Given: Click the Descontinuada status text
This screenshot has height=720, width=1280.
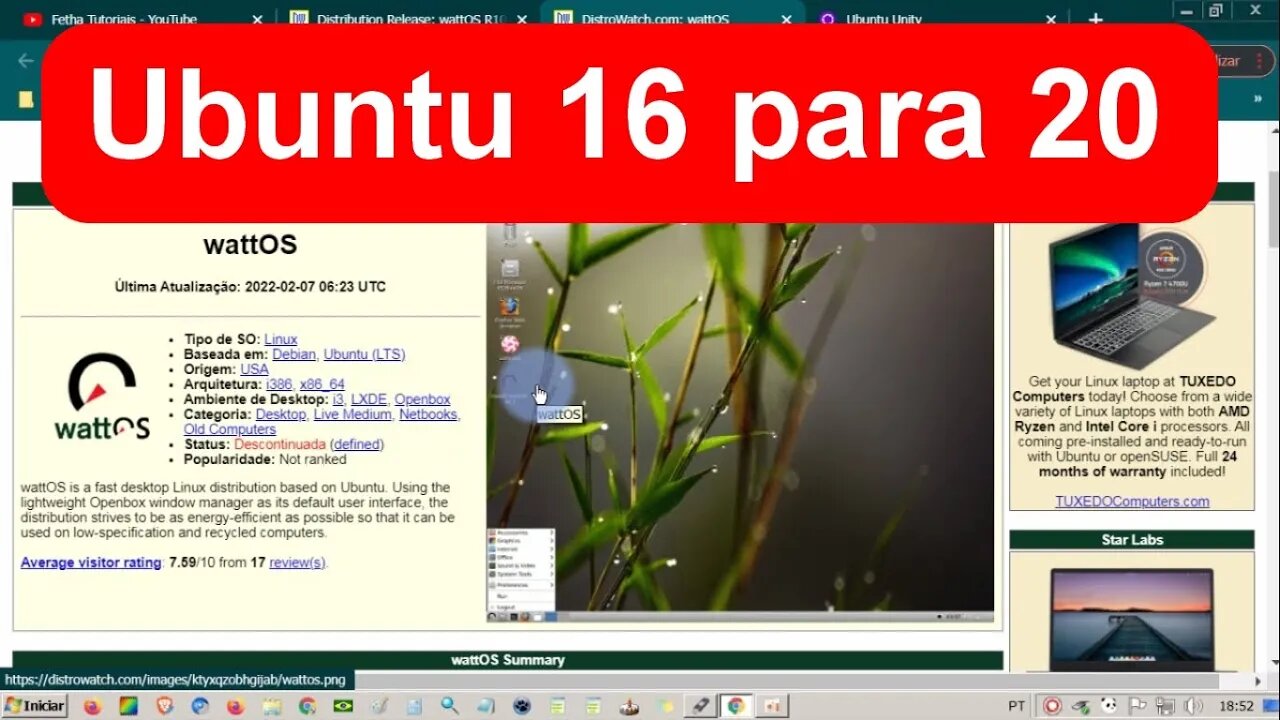Looking at the screenshot, I should point(280,444).
